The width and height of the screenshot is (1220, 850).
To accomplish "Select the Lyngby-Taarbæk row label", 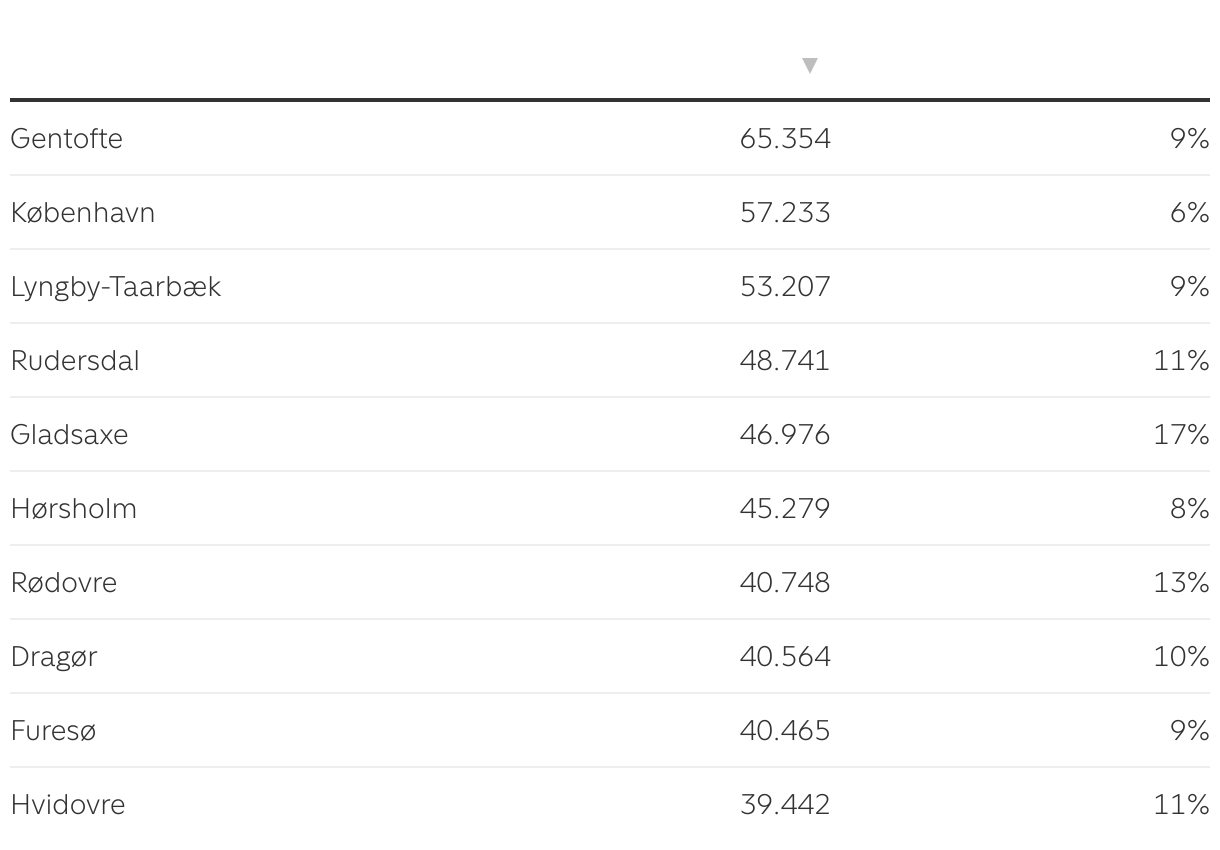I will coord(116,286).
